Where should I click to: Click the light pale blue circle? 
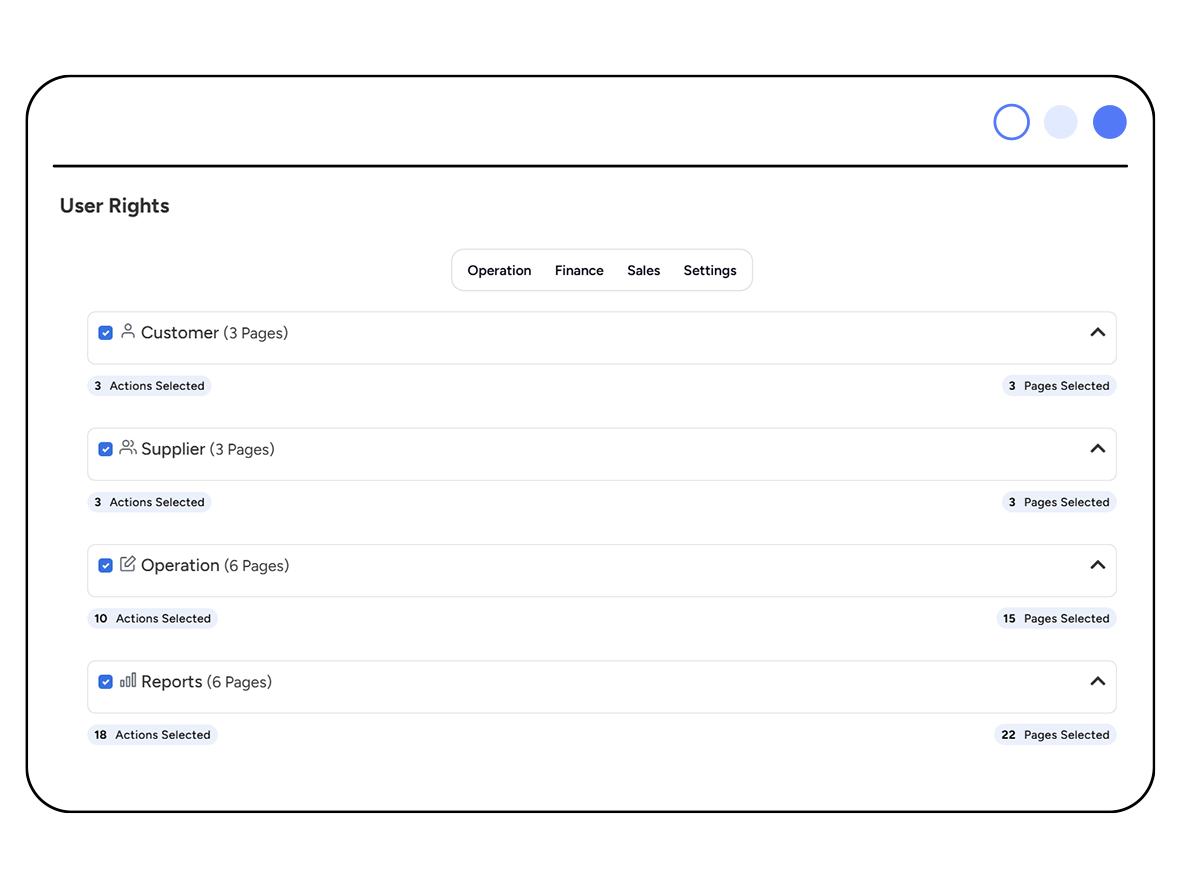point(1060,122)
